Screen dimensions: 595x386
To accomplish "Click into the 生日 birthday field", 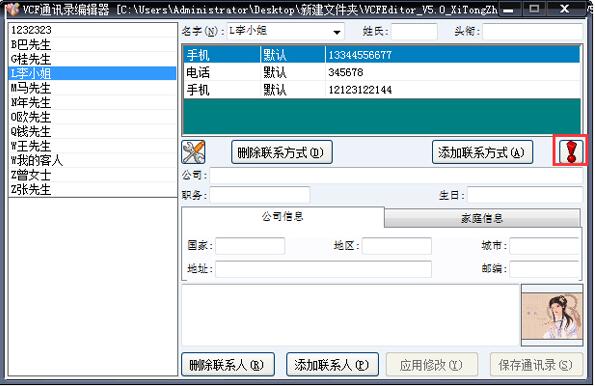I will click(x=525, y=195).
